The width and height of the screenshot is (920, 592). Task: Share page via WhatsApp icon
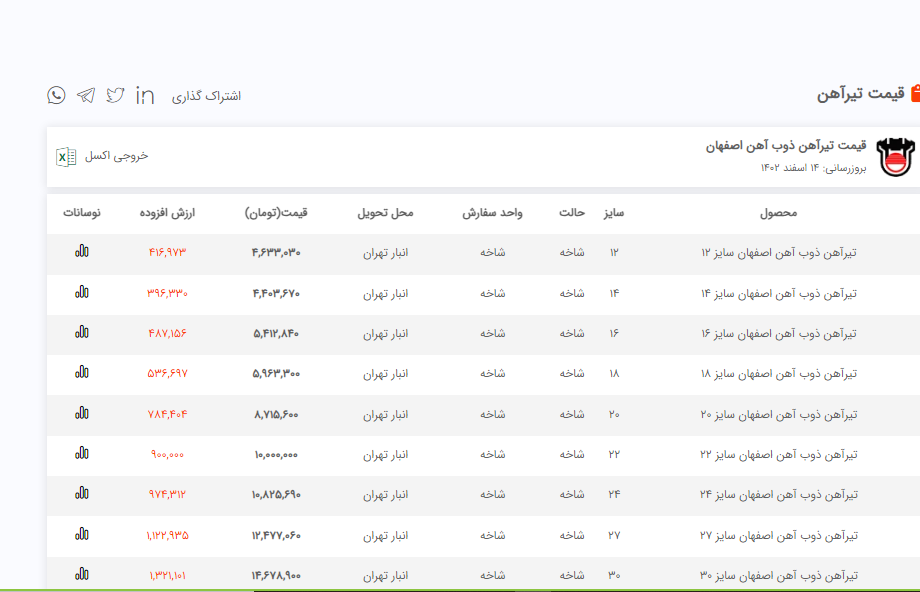pyautogui.click(x=56, y=95)
